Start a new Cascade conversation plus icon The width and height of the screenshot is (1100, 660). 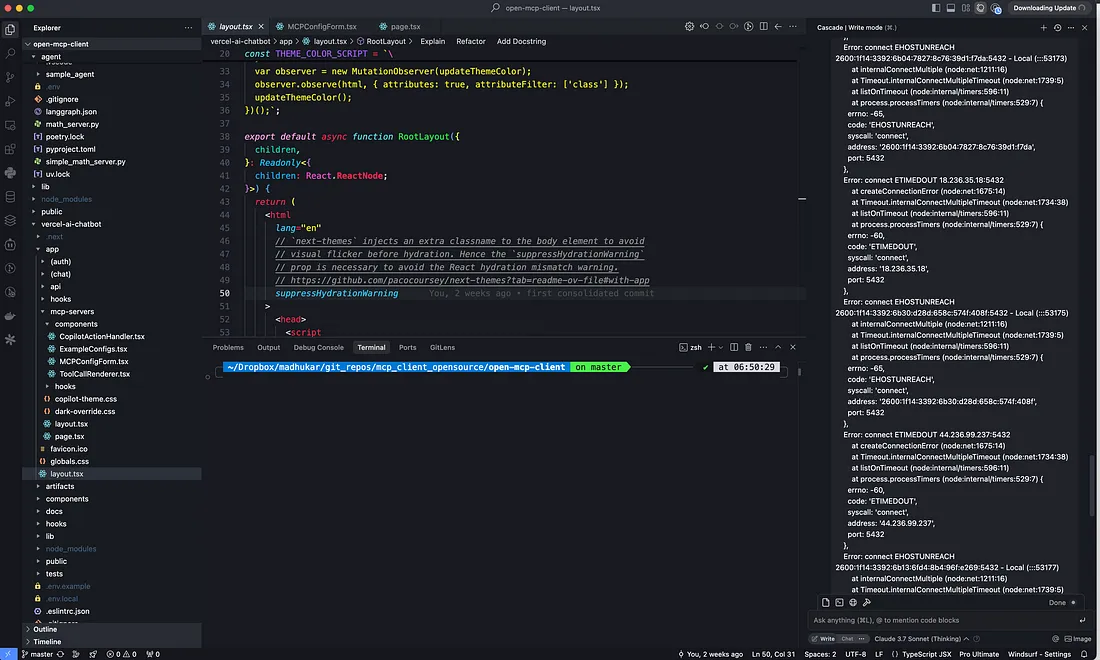tap(1043, 27)
